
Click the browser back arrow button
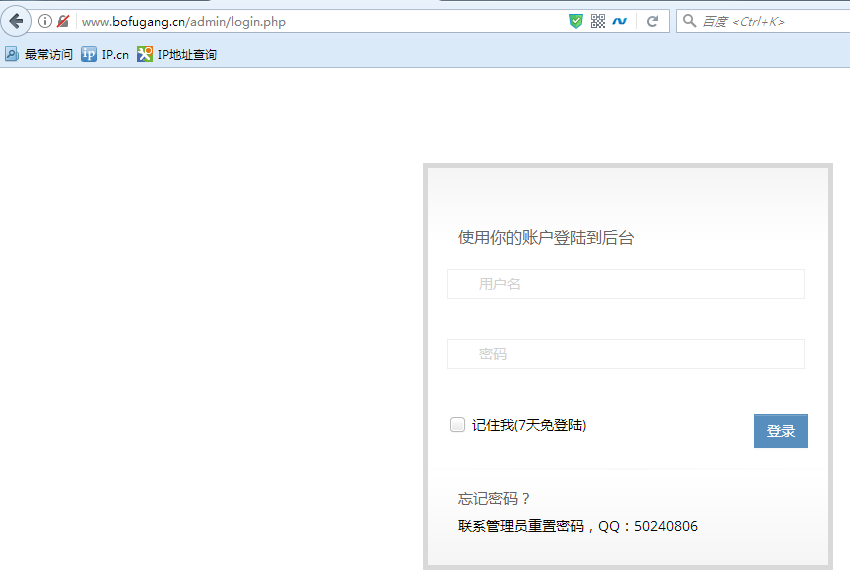click(16, 21)
